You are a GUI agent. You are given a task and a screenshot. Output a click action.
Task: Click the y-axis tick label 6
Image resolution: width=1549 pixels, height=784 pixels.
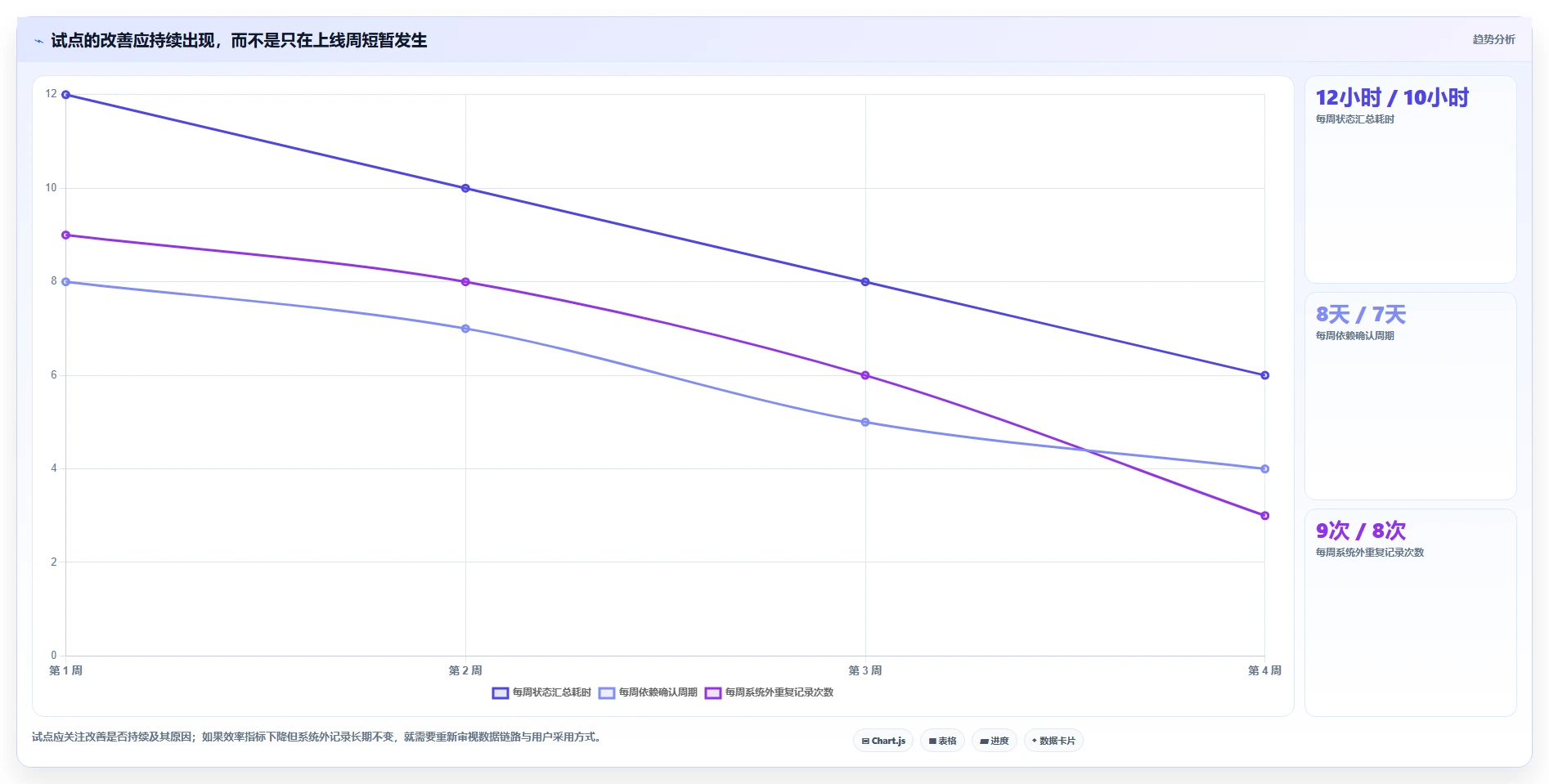point(54,375)
